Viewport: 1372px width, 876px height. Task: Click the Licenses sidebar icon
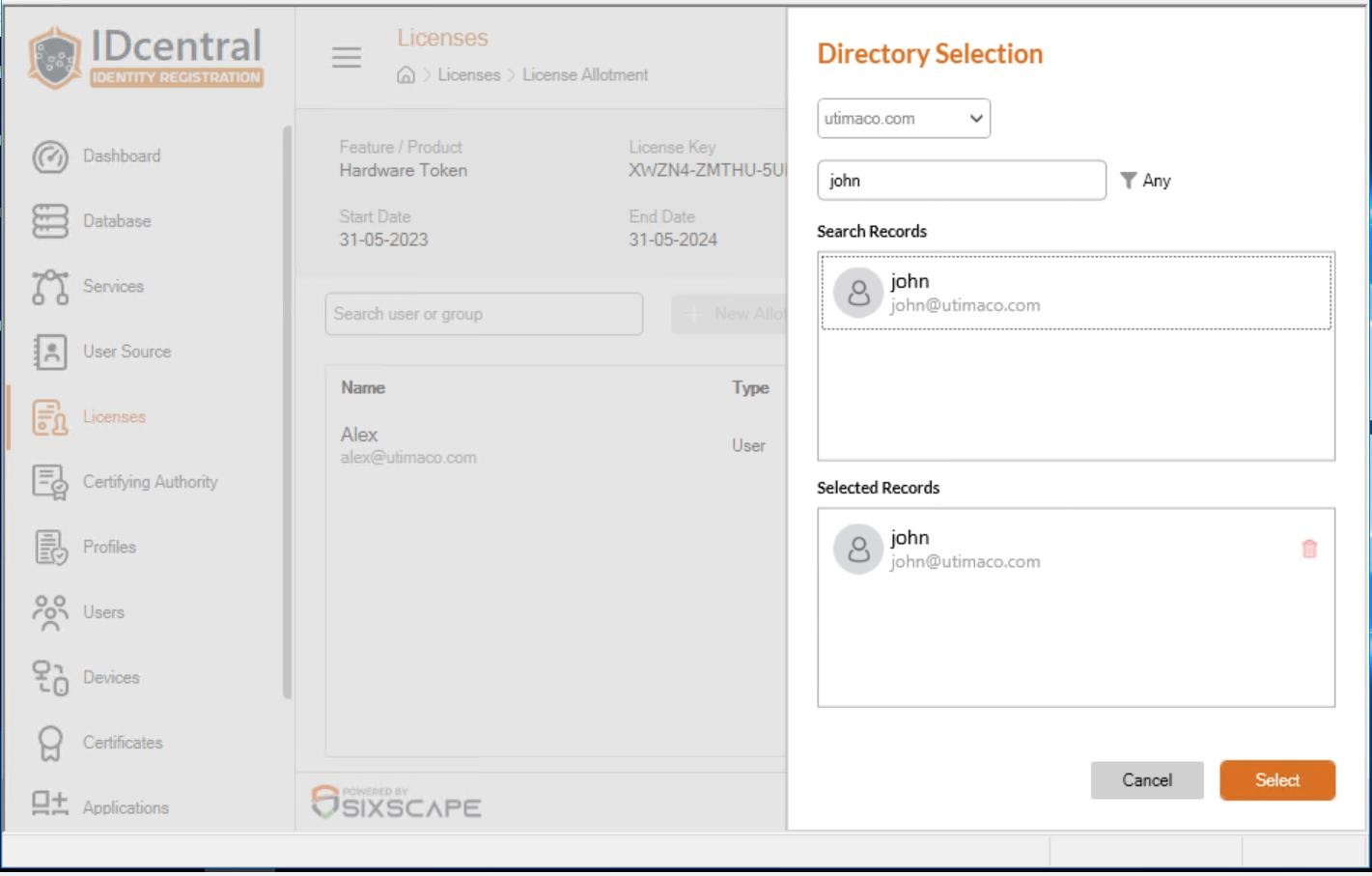pos(50,417)
